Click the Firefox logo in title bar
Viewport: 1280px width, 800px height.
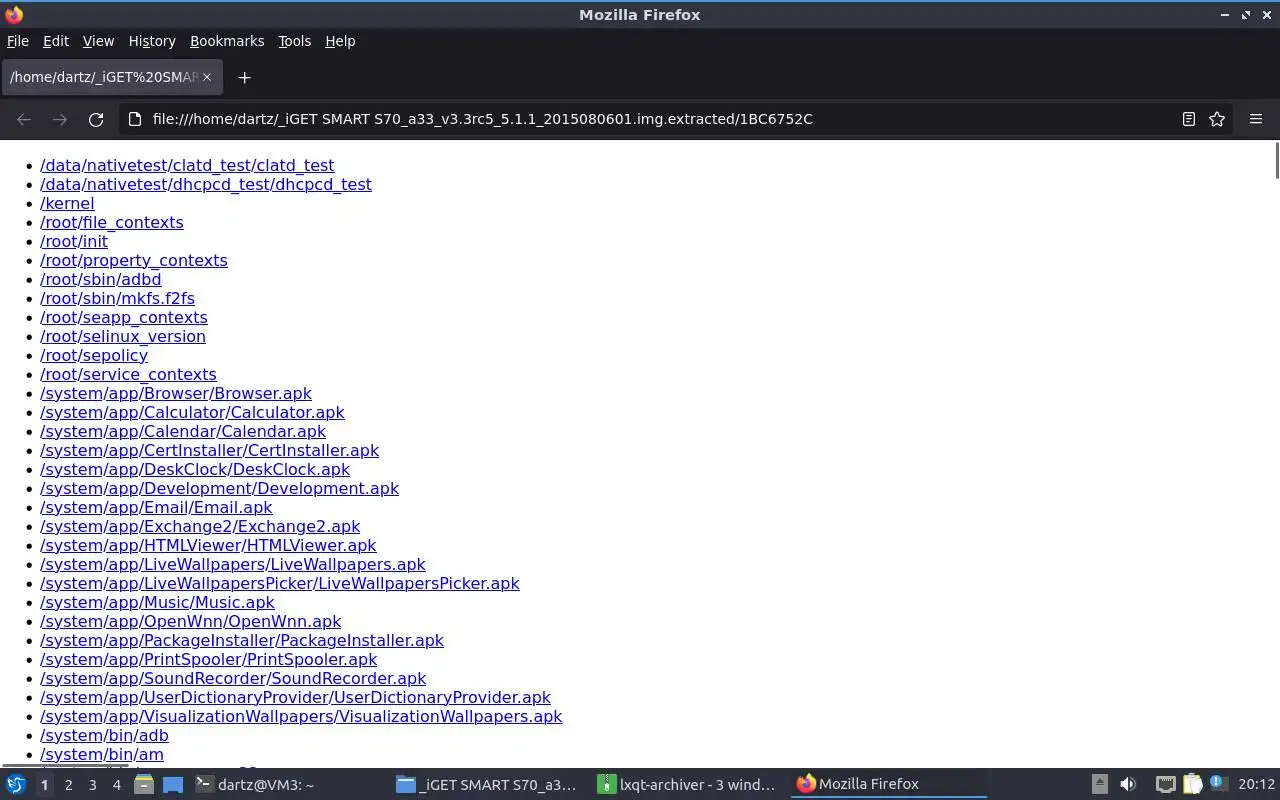tap(14, 14)
